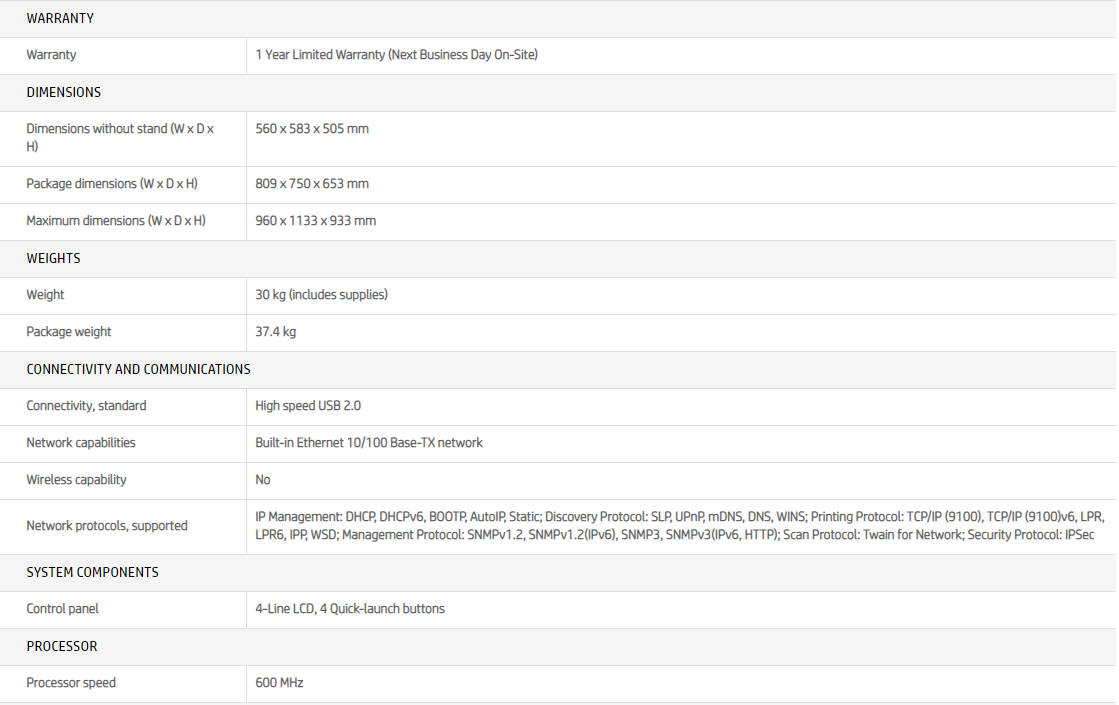Click the DIMENSIONS section header
Viewport: 1119px width, 705px height.
pyautogui.click(x=64, y=92)
